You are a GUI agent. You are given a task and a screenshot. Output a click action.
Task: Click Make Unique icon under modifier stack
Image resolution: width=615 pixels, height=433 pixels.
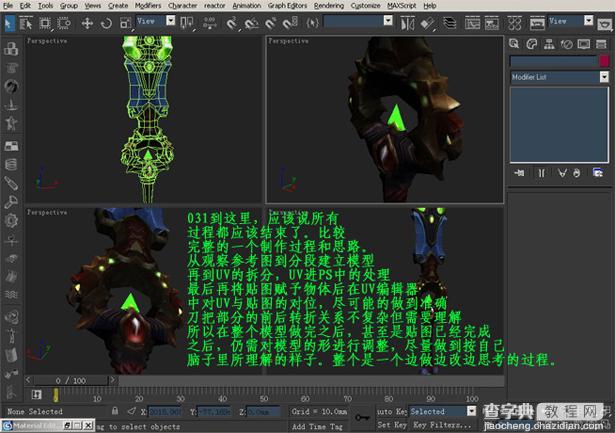[x=562, y=173]
